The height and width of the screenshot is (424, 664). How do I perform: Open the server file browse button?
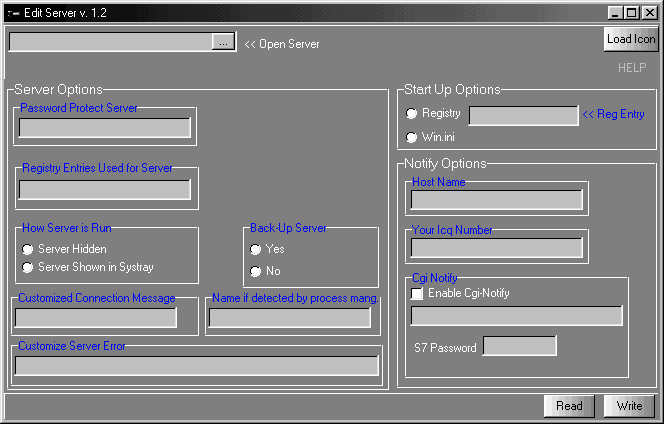[224, 42]
